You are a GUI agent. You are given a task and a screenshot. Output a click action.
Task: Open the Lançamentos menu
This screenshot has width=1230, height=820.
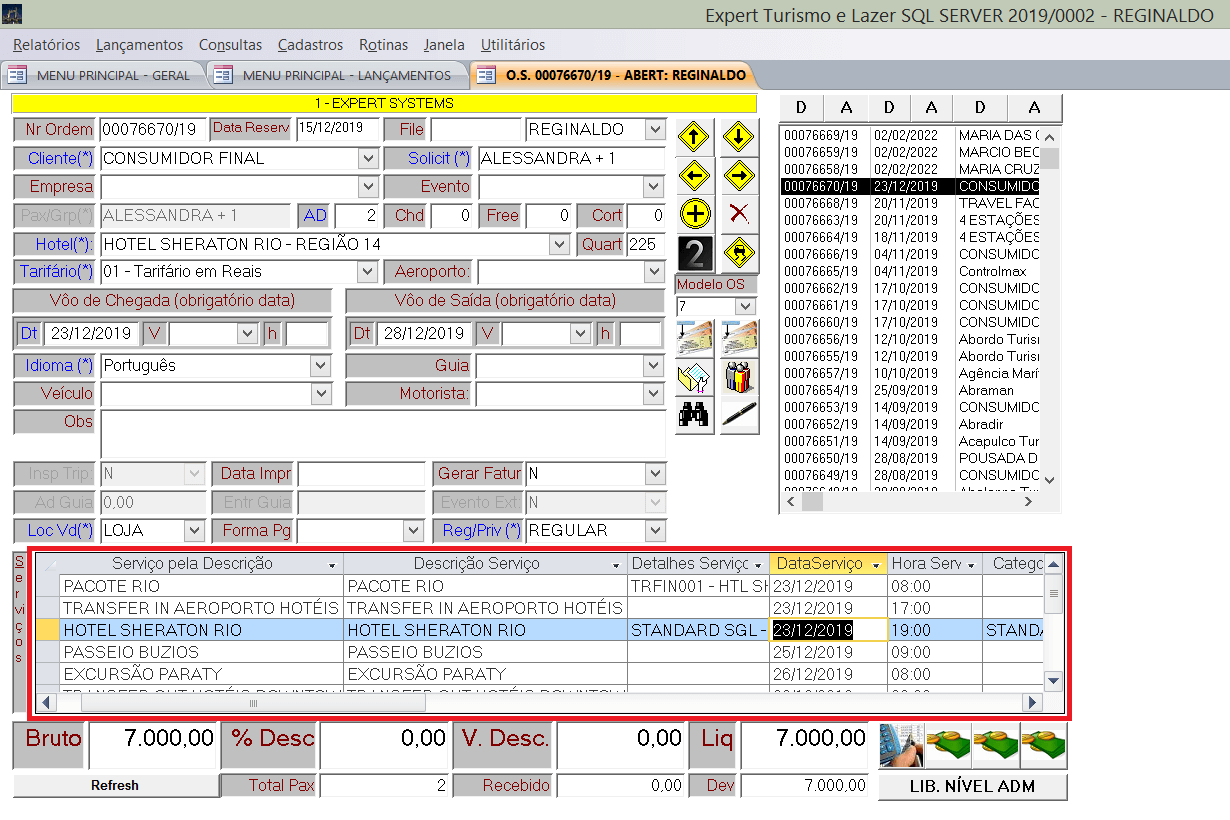(139, 45)
